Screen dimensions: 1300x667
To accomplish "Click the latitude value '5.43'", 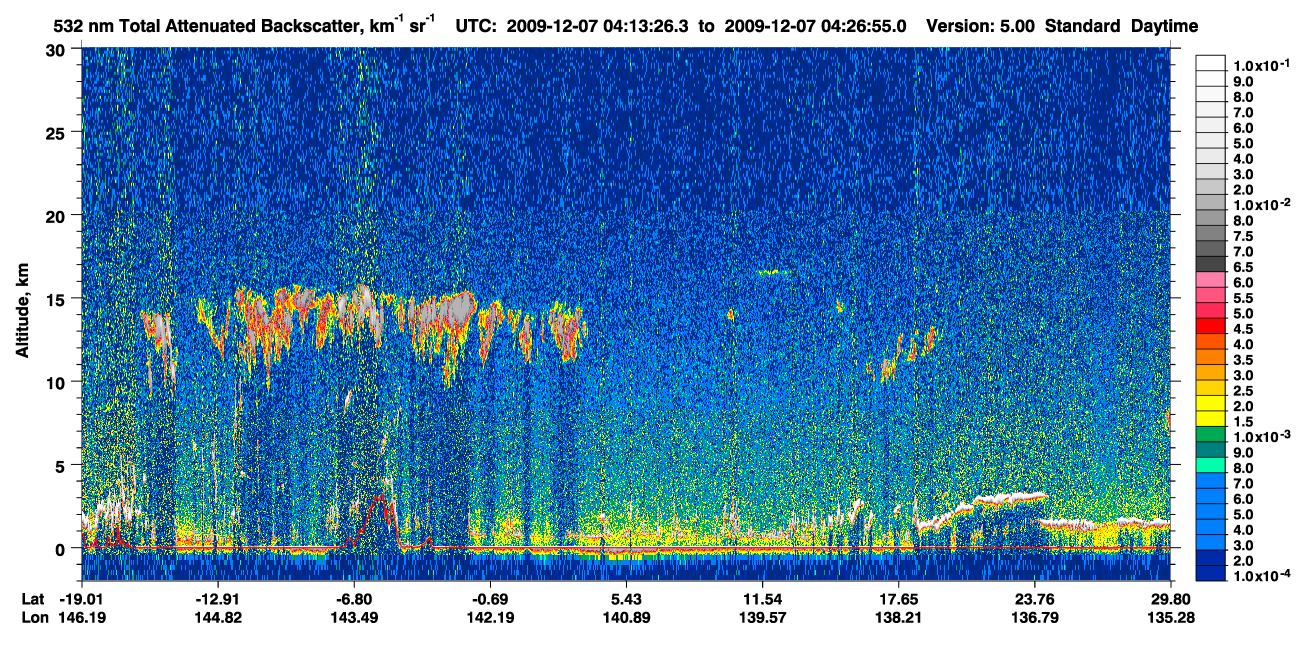I will pyautogui.click(x=626, y=599).
